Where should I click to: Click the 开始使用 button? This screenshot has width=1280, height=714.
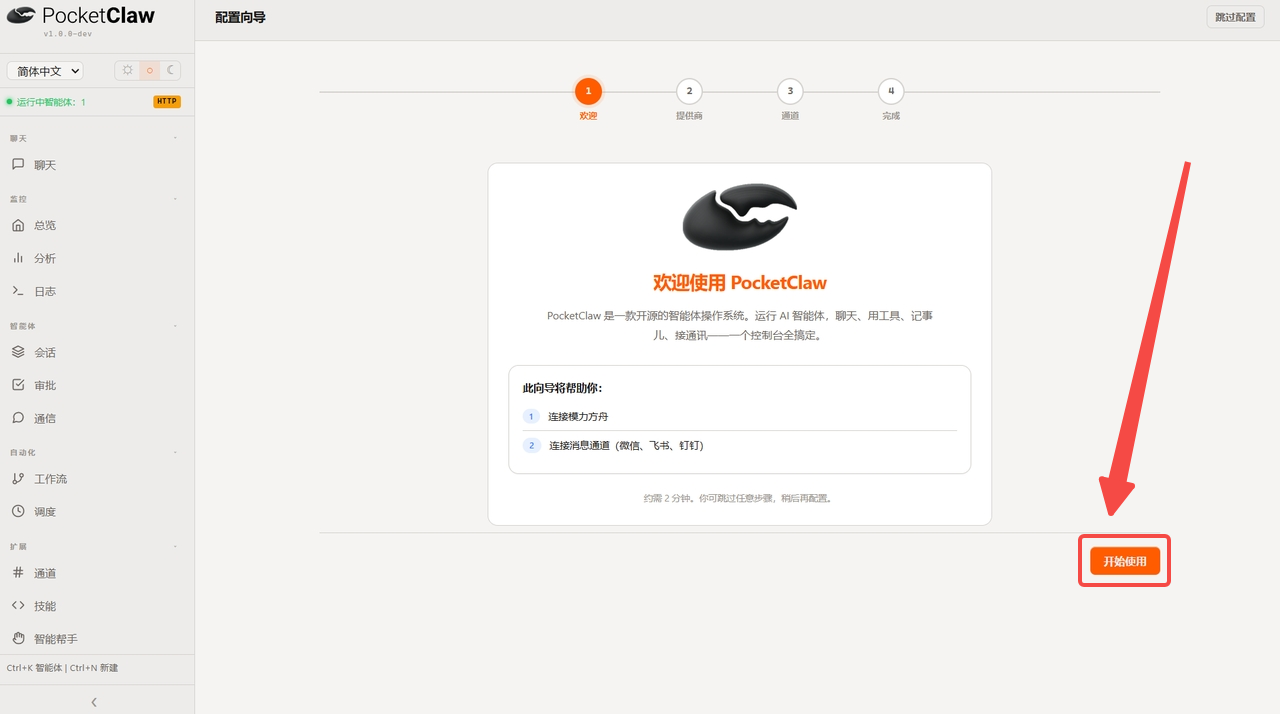tap(1125, 561)
